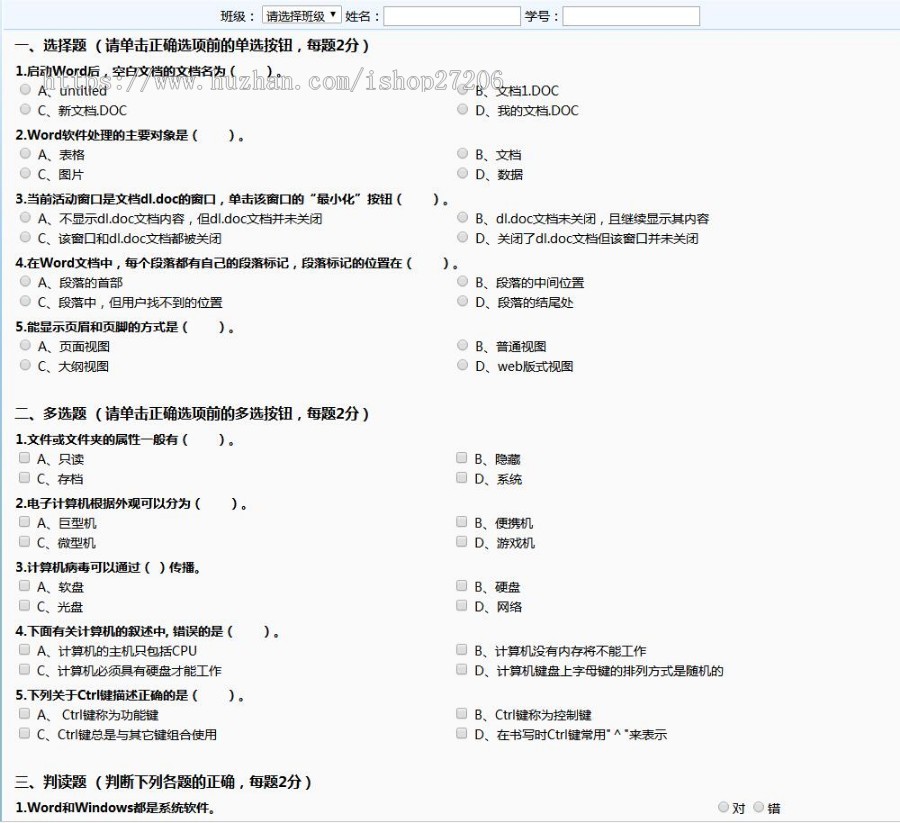Screen dimensions: 900x823
Task: Pick option C、该窗口和dl.doc文档都被关闭
Action: click(25, 237)
